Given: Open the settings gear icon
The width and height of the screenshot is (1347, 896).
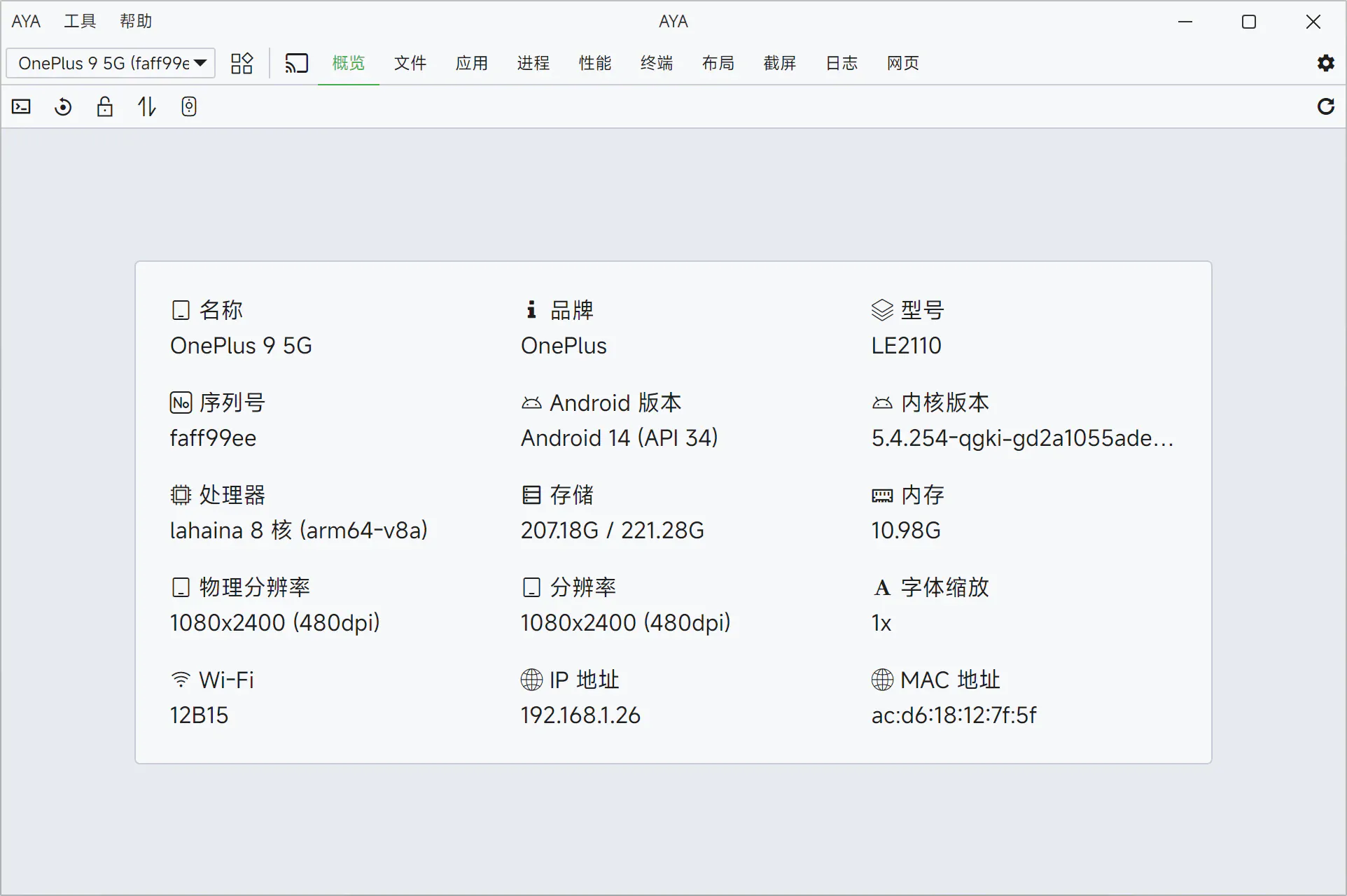Looking at the screenshot, I should click(1325, 63).
